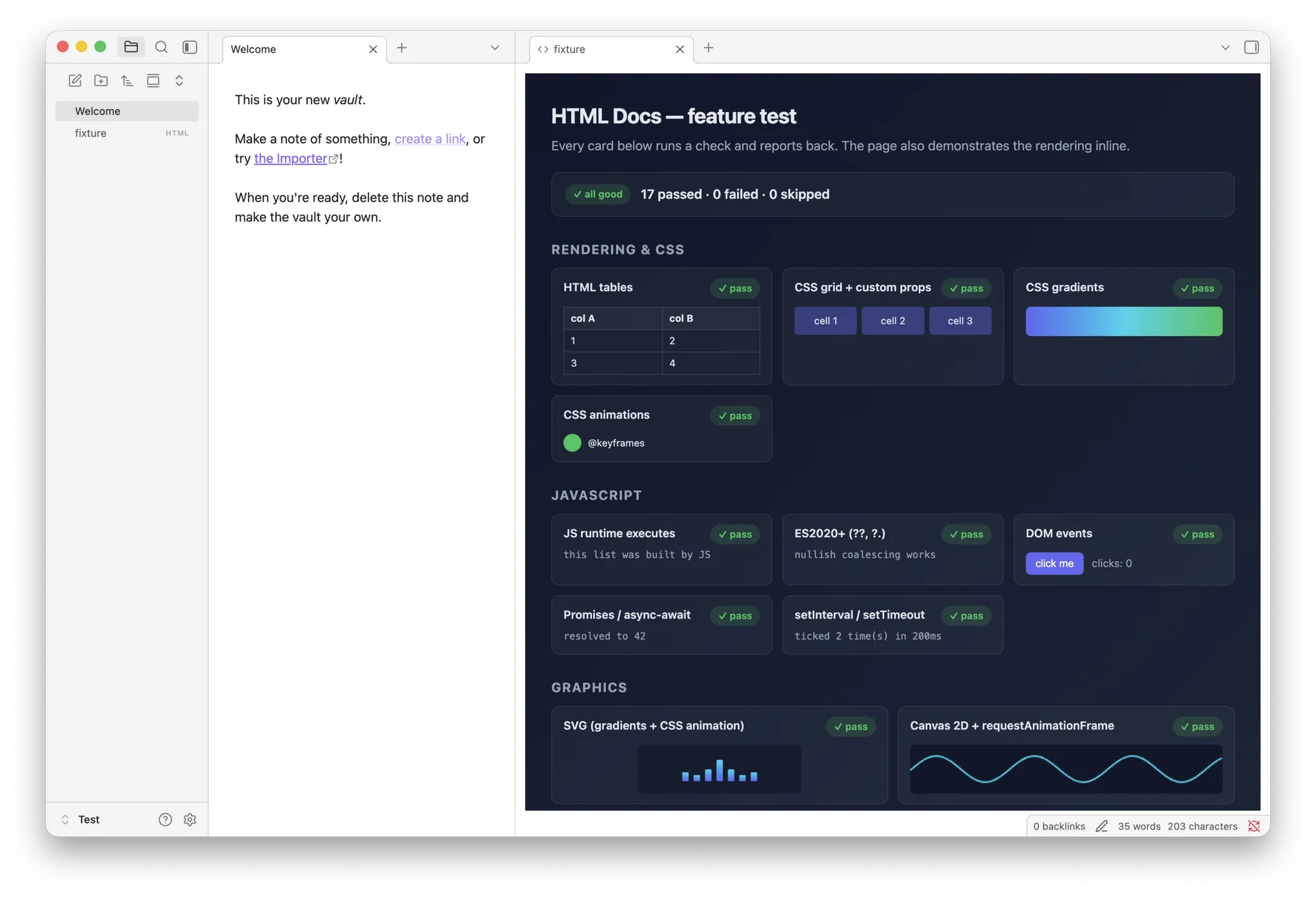This screenshot has width=1316, height=897.
Task: Click the green @keyframes animated dot
Action: tap(572, 443)
